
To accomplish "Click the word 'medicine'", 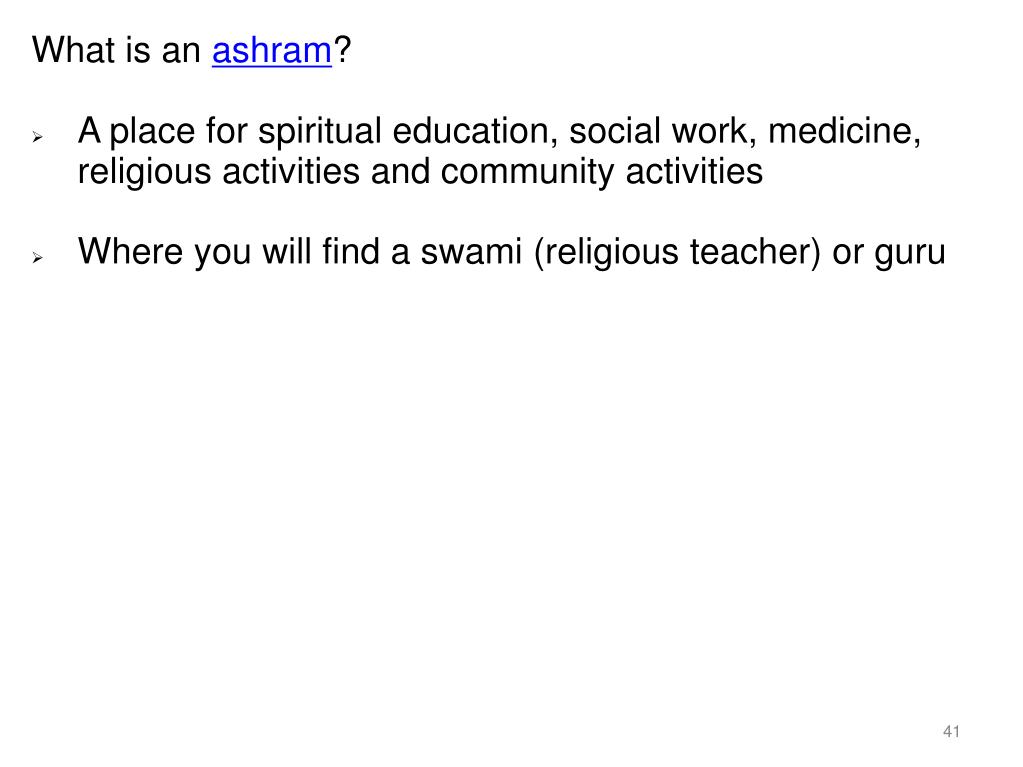I will tap(844, 131).
